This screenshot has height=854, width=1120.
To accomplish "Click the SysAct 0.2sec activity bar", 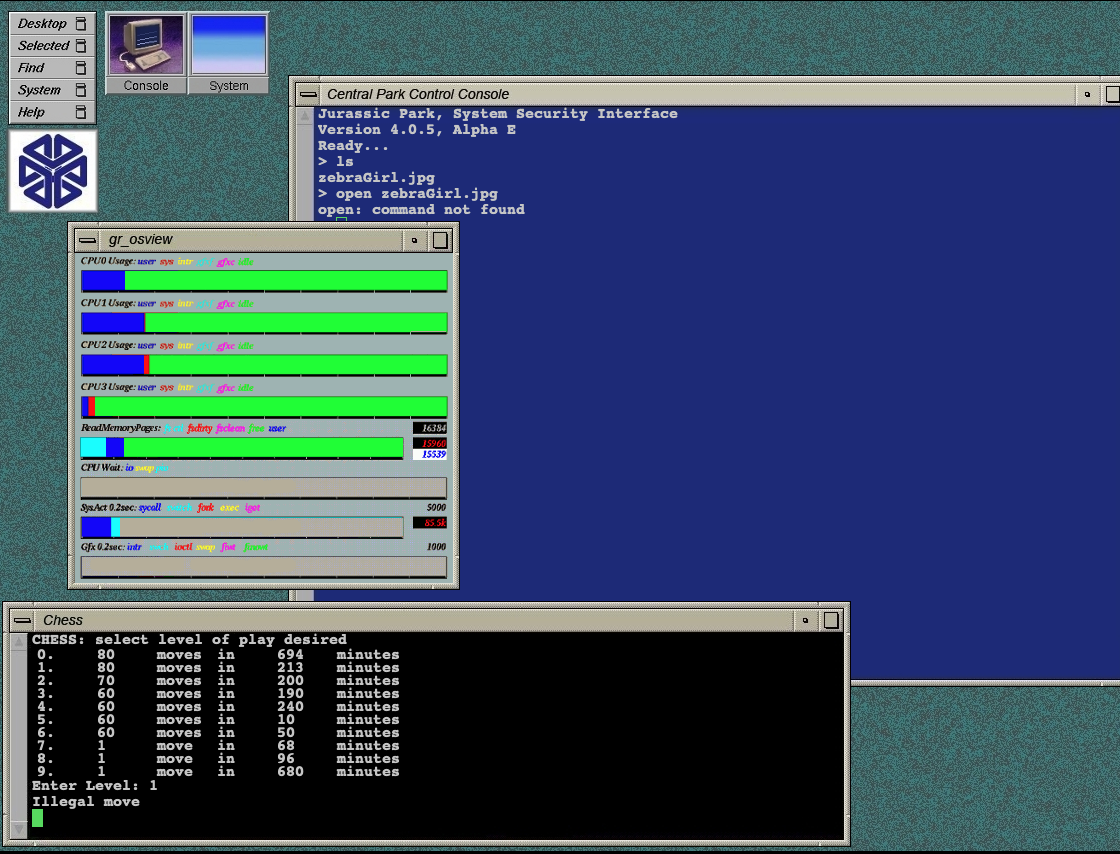I will click(x=242, y=527).
